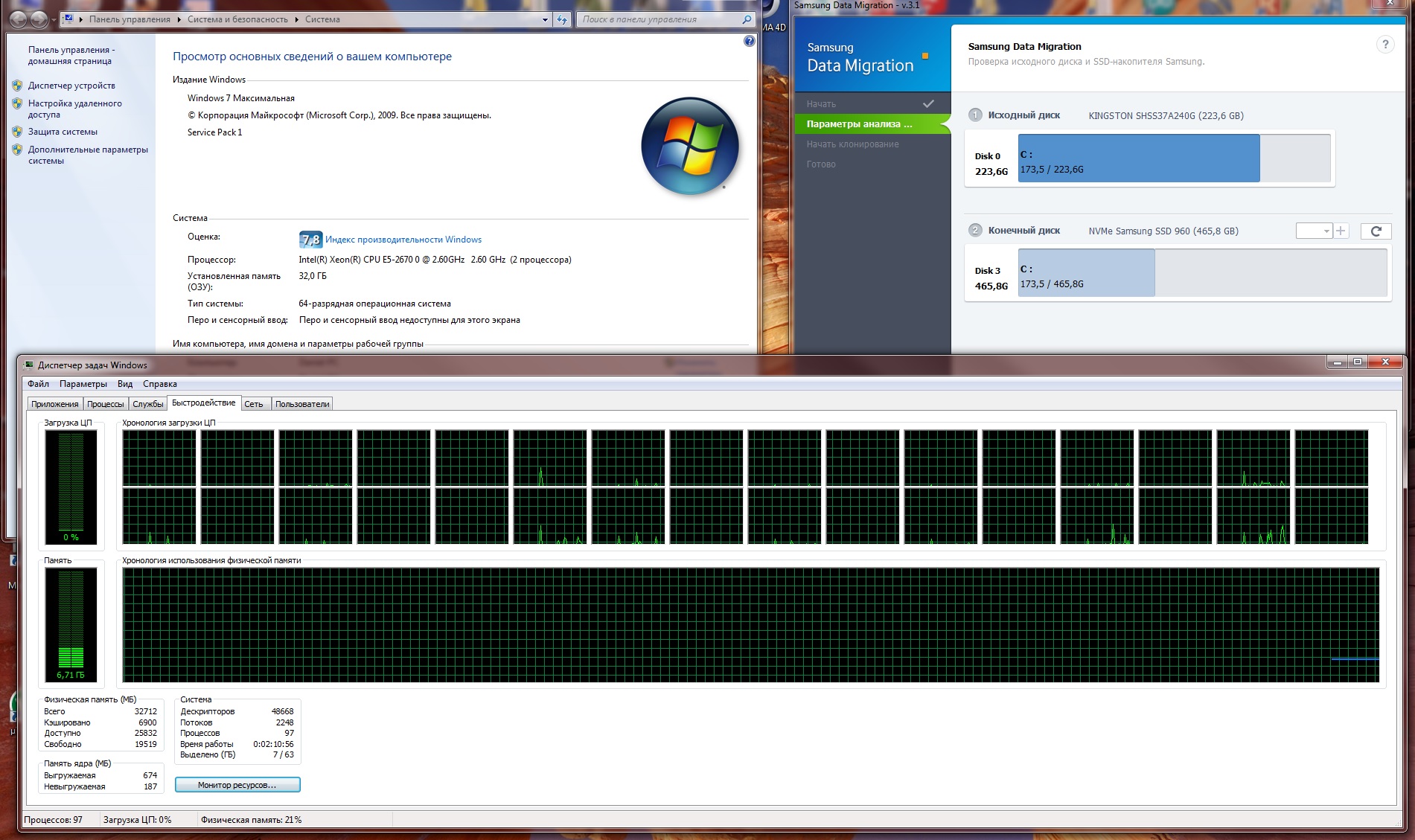This screenshot has width=1415, height=840.
Task: Open Защита системы link
Action: point(63,132)
